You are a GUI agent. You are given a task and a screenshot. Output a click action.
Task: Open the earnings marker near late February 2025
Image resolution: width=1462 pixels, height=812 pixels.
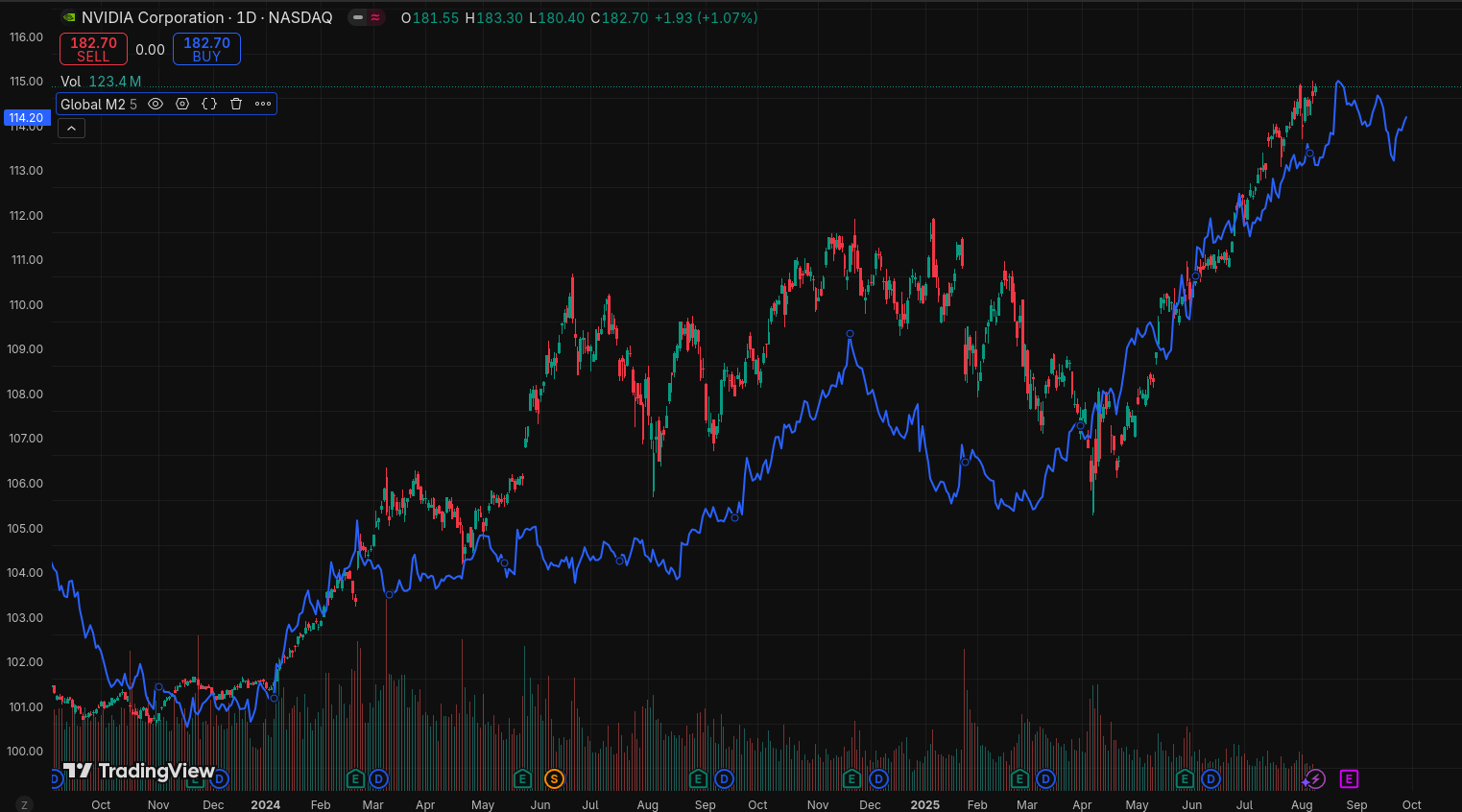point(1019,778)
